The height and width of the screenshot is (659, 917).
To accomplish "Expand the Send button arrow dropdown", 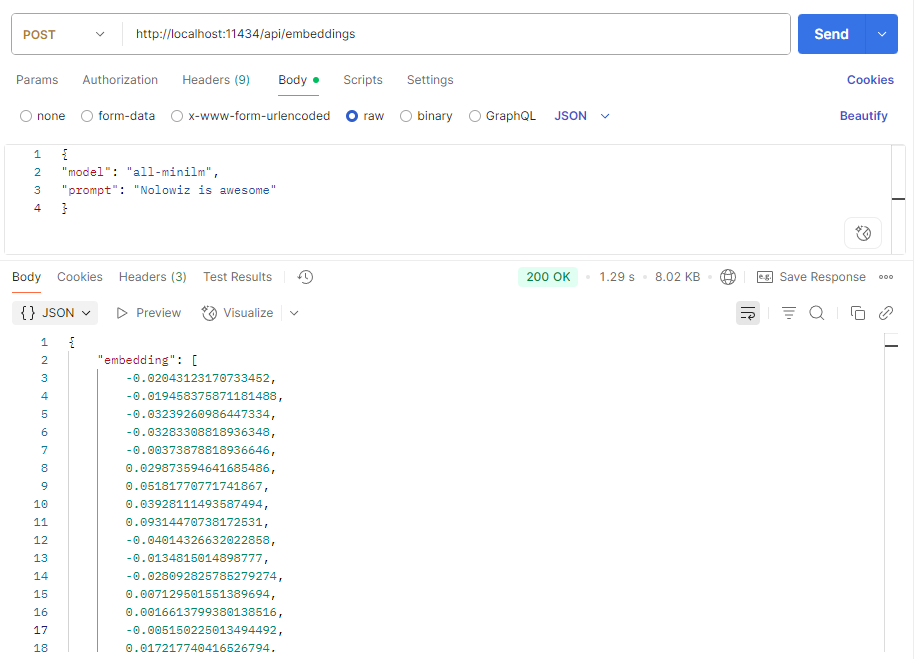I will tap(881, 34).
